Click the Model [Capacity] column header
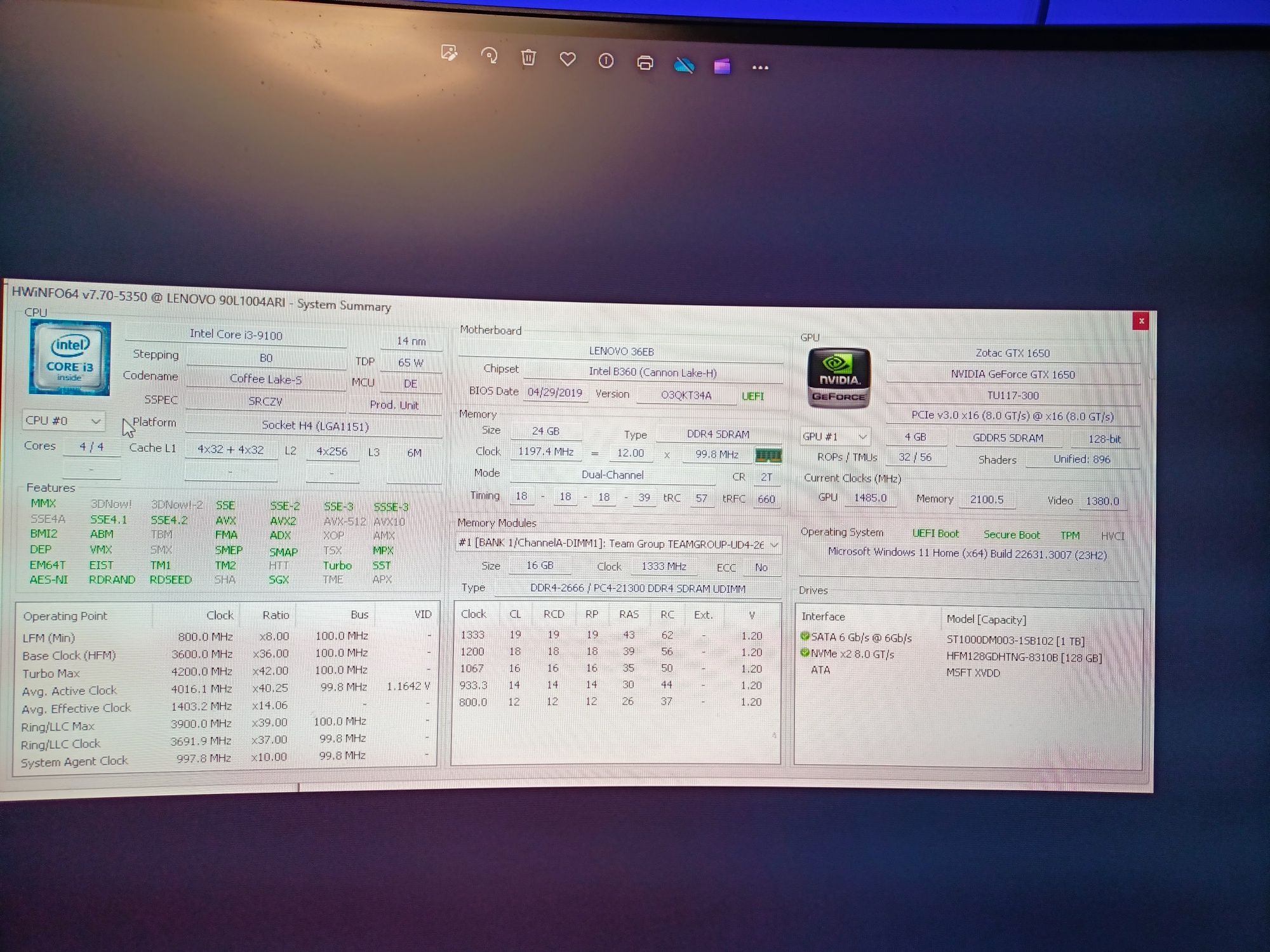This screenshot has width=1270, height=952. coord(986,619)
